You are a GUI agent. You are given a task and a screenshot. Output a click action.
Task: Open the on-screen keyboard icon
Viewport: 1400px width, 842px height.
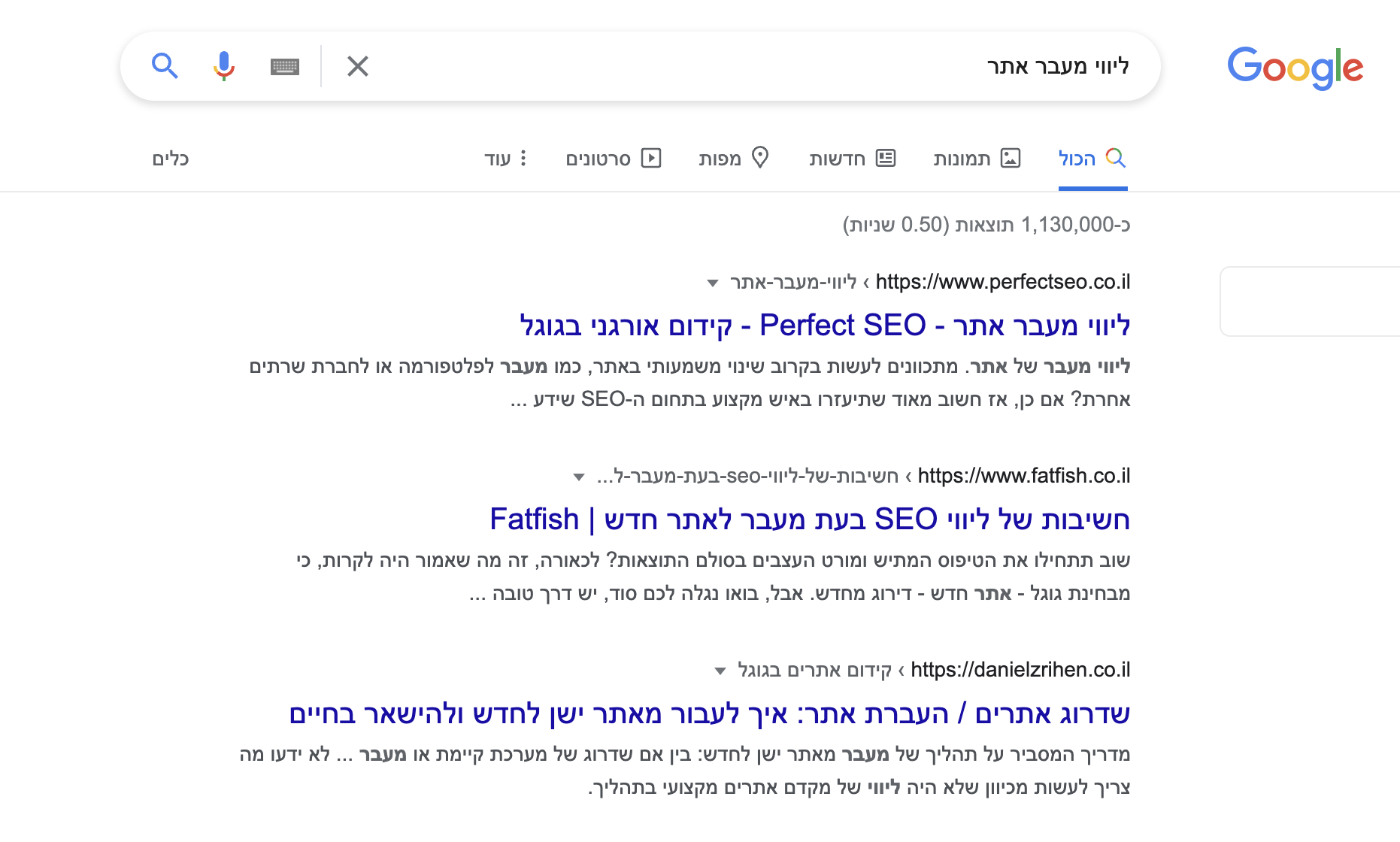[284, 67]
